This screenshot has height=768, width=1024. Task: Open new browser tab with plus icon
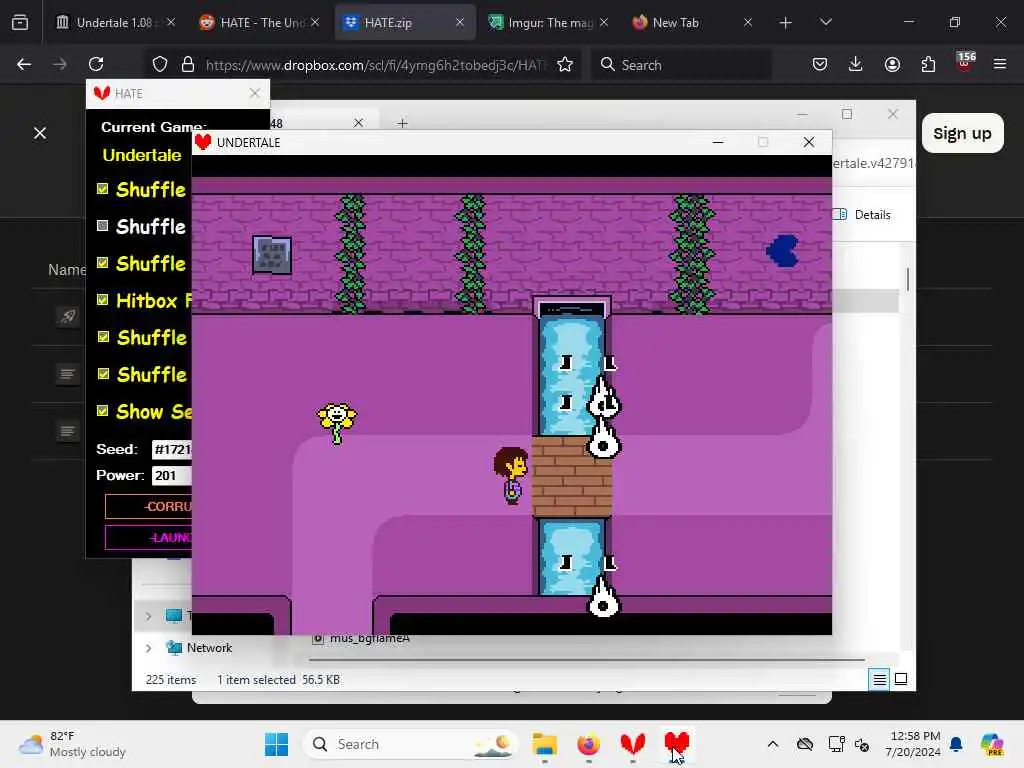tap(786, 23)
